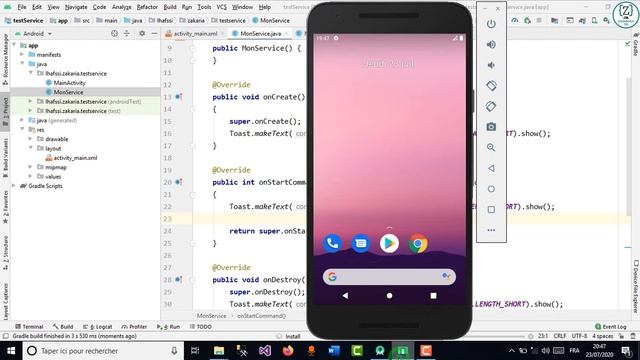Collapse all in the project panel
640x360 pixels.
tap(127, 33)
